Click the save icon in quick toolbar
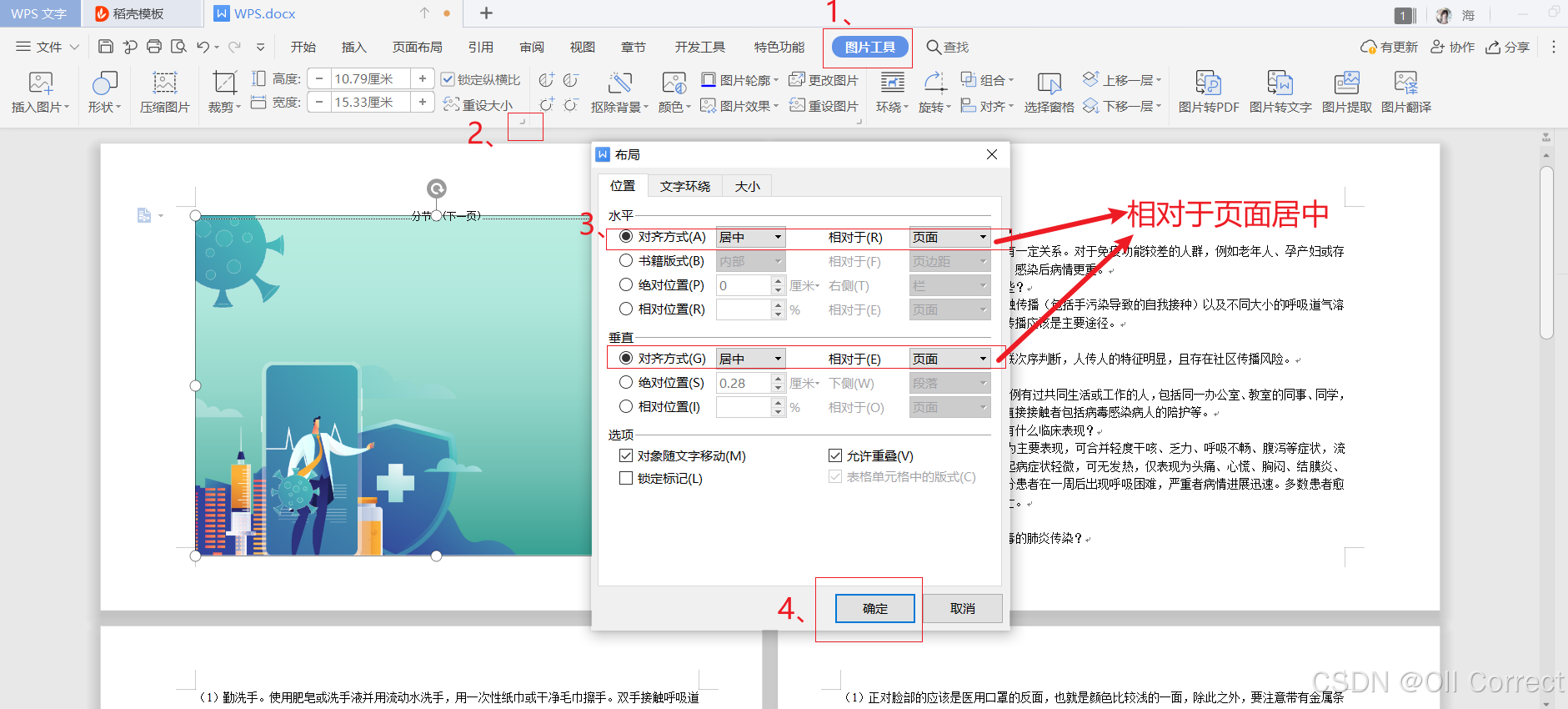1568x709 pixels. coord(105,47)
